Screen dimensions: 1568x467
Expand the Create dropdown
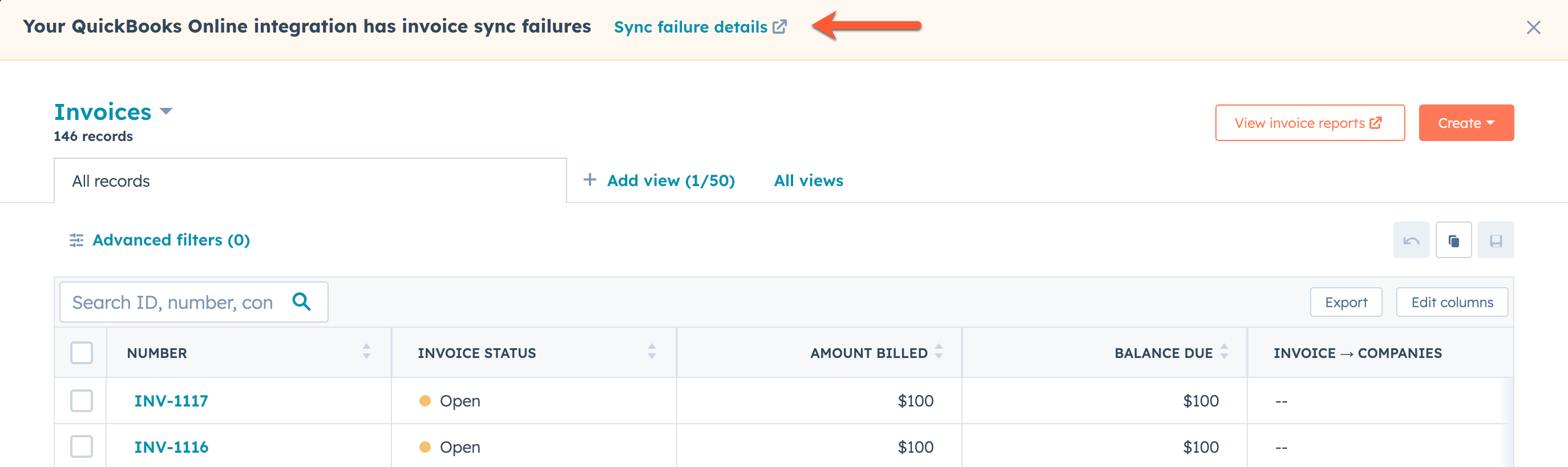coord(1466,122)
